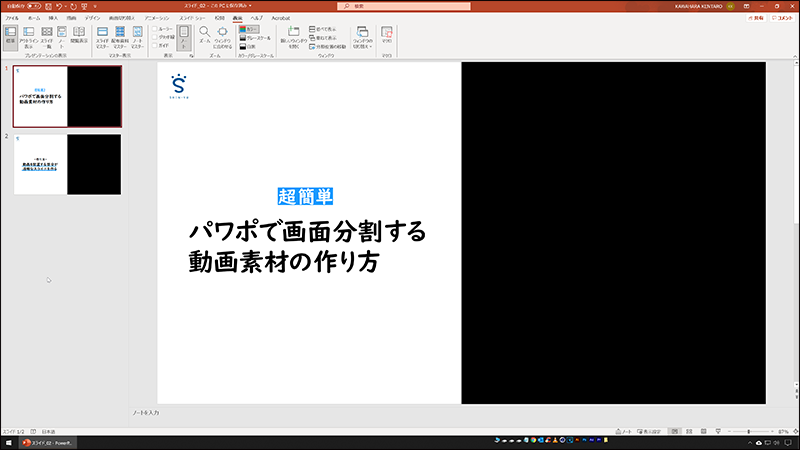Collapse the ribbon with the chevron
This screenshot has width=800, height=450.
795,56
